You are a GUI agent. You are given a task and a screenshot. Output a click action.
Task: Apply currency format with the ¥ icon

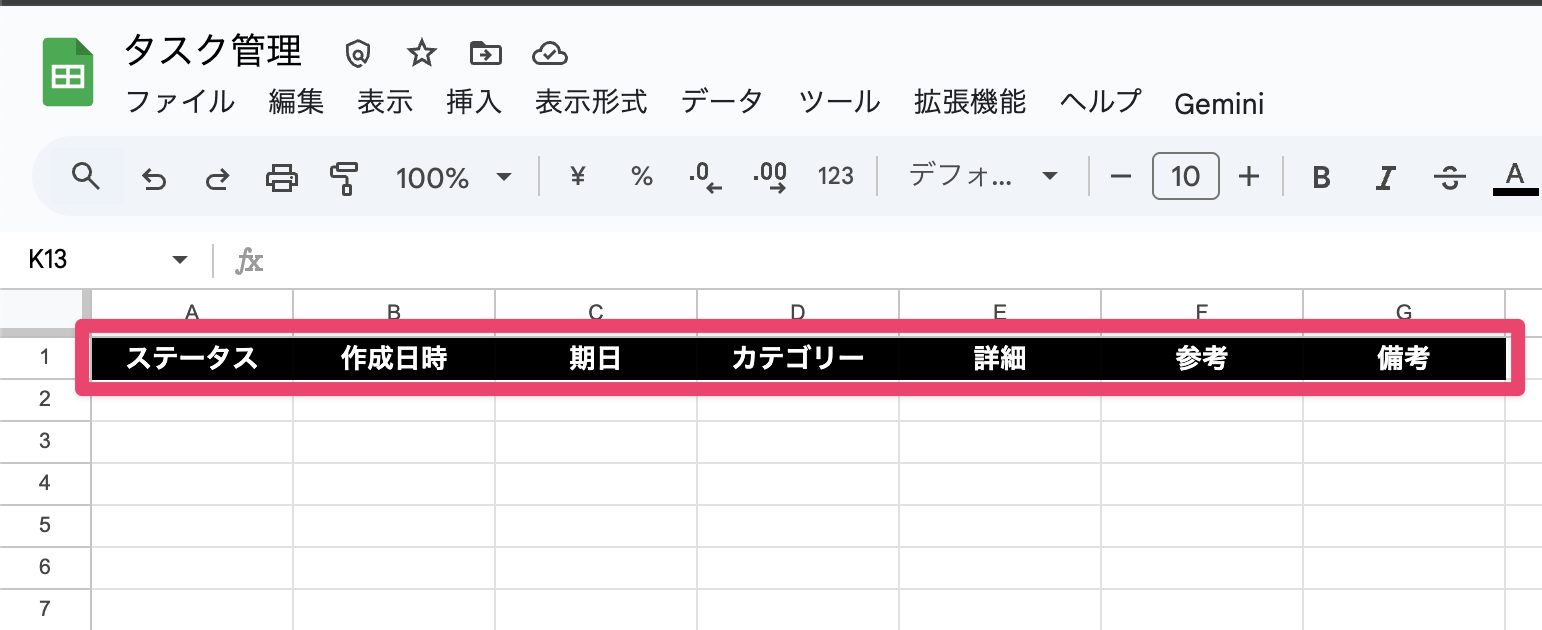tap(576, 176)
